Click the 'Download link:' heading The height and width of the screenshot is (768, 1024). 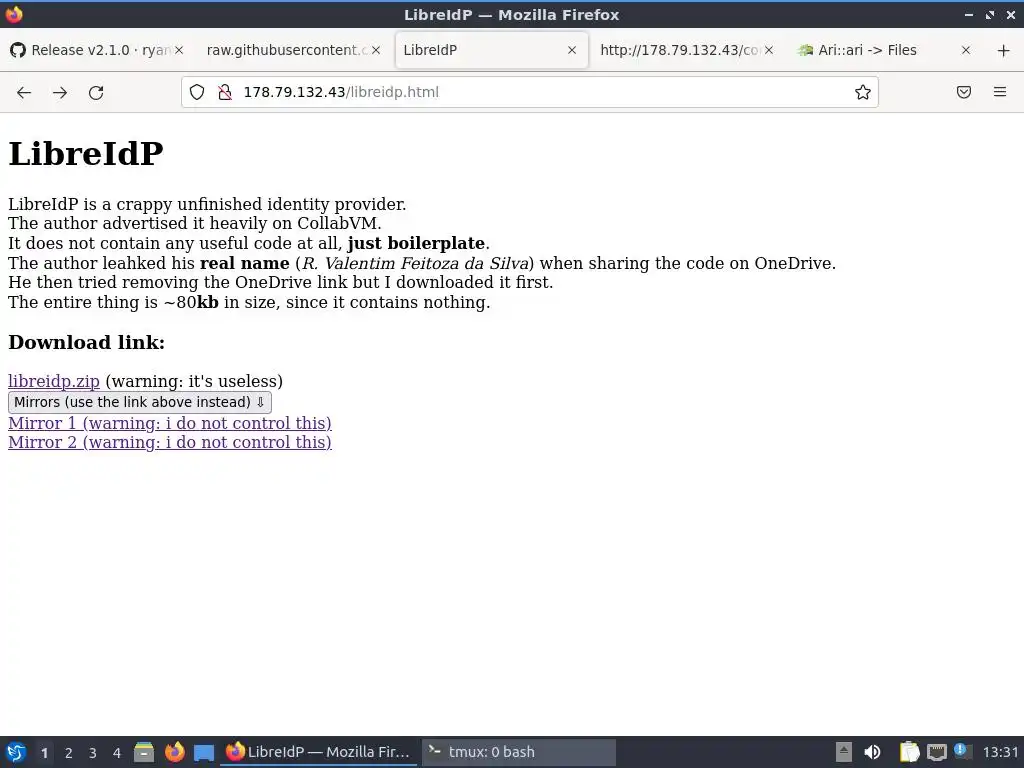click(86, 342)
